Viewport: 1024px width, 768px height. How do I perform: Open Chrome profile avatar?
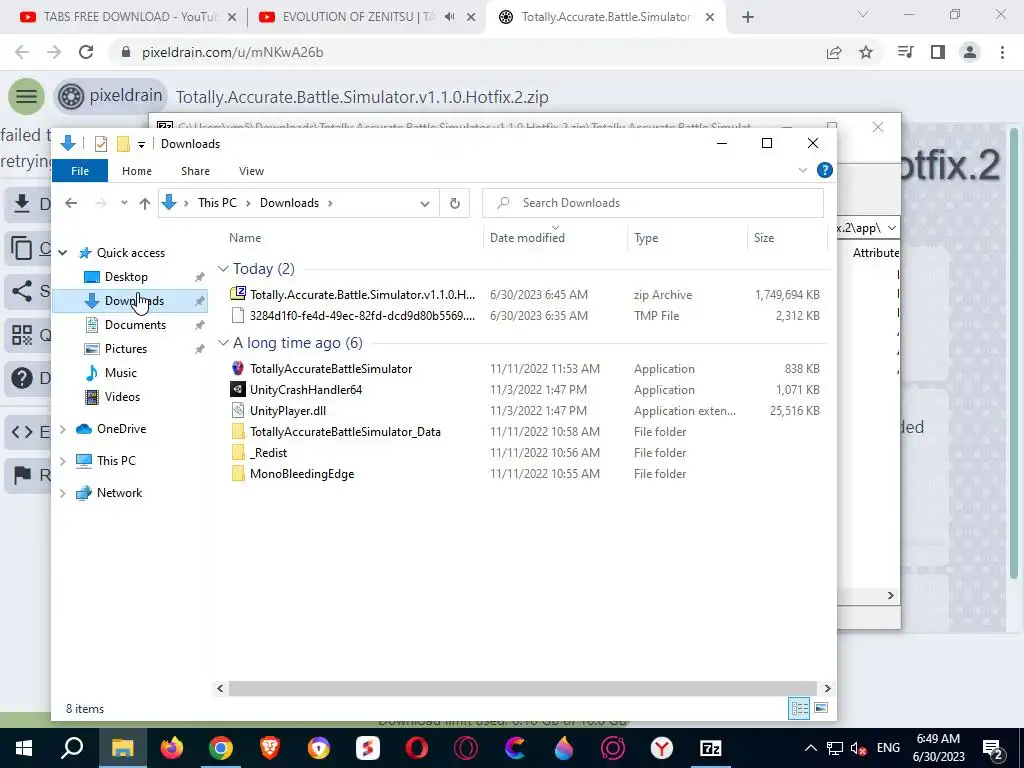(x=970, y=52)
